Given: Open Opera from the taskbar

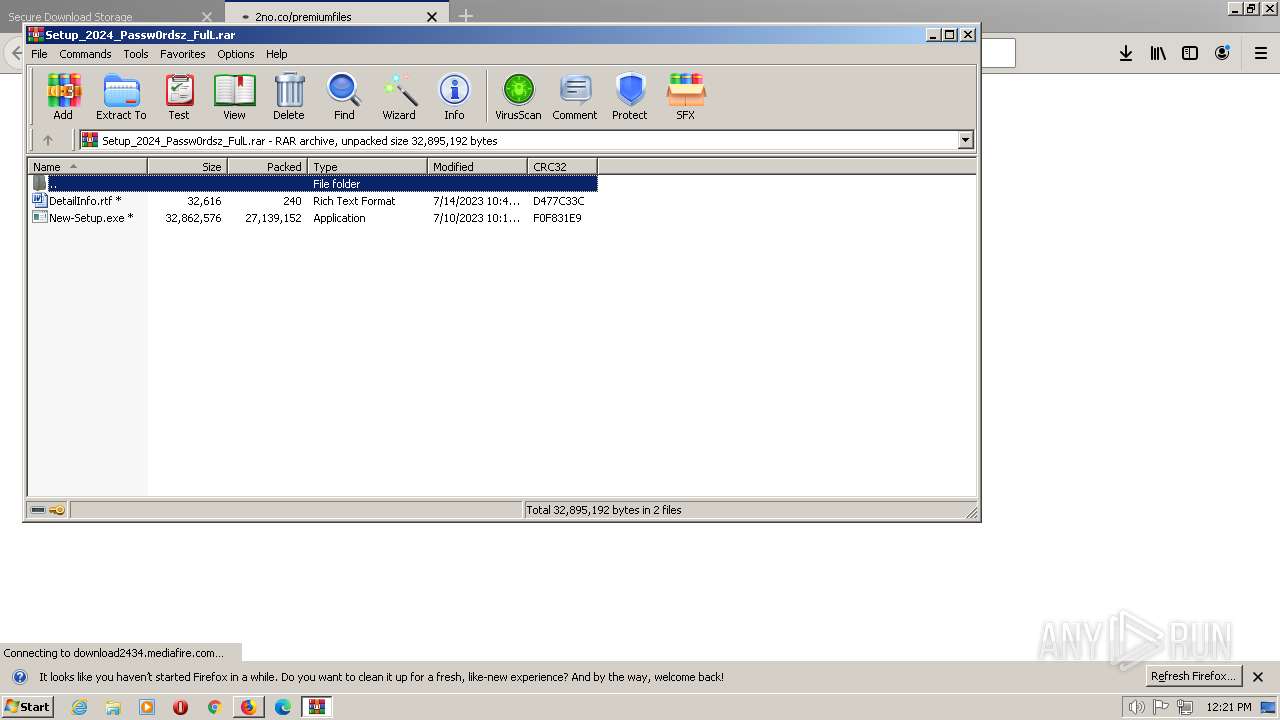Looking at the screenshot, I should (180, 707).
